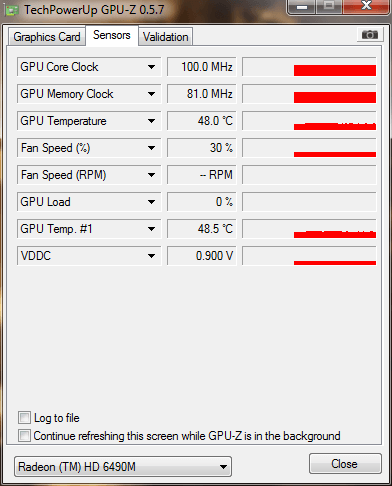Click the camera screenshot icon
The image size is (392, 486).
point(369,35)
